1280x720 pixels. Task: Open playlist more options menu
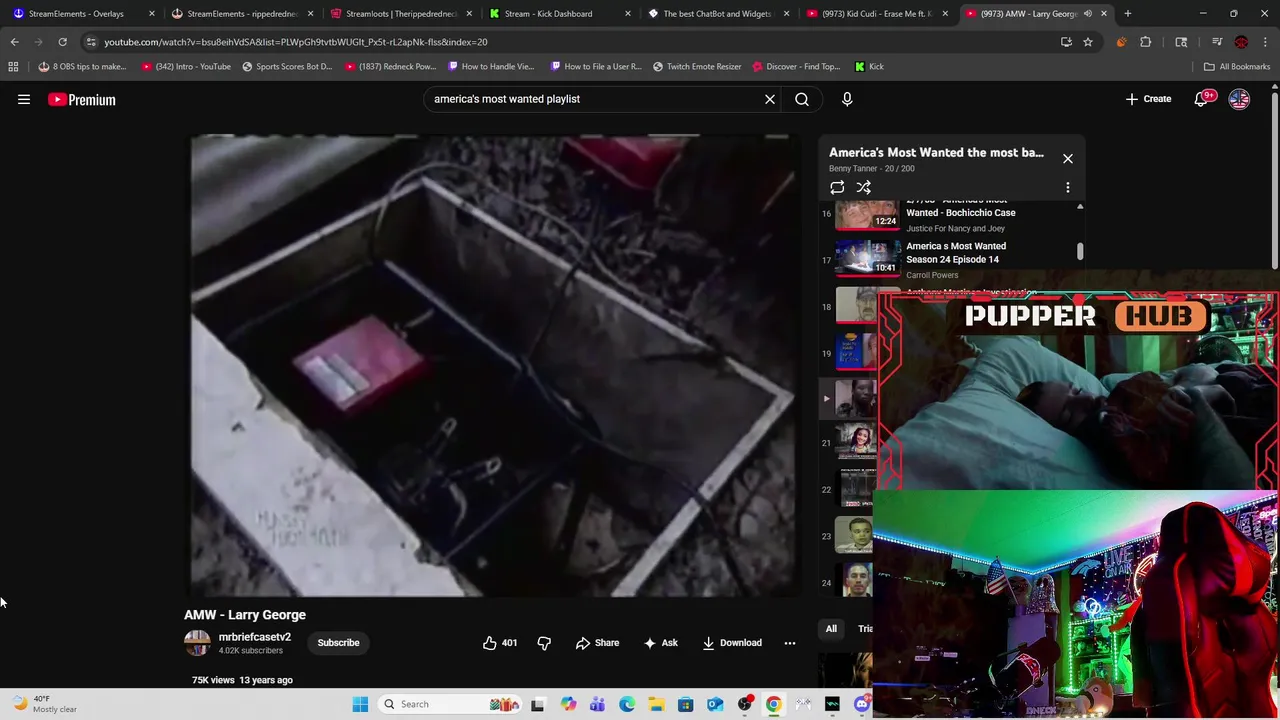click(x=1068, y=187)
